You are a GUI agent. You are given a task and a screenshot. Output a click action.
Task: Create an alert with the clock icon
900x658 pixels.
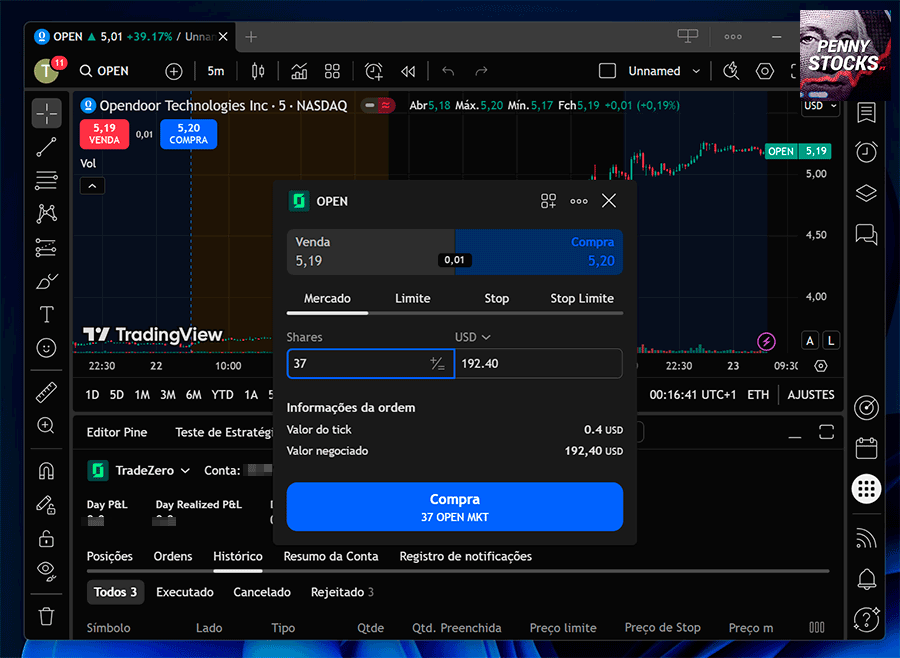pos(374,71)
